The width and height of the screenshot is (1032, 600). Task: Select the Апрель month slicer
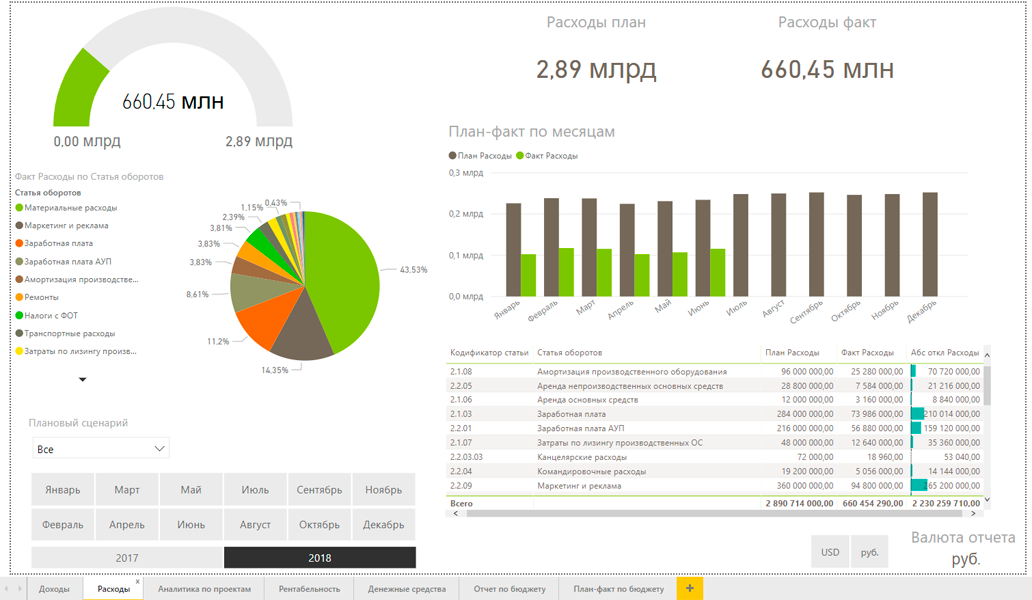tap(126, 524)
